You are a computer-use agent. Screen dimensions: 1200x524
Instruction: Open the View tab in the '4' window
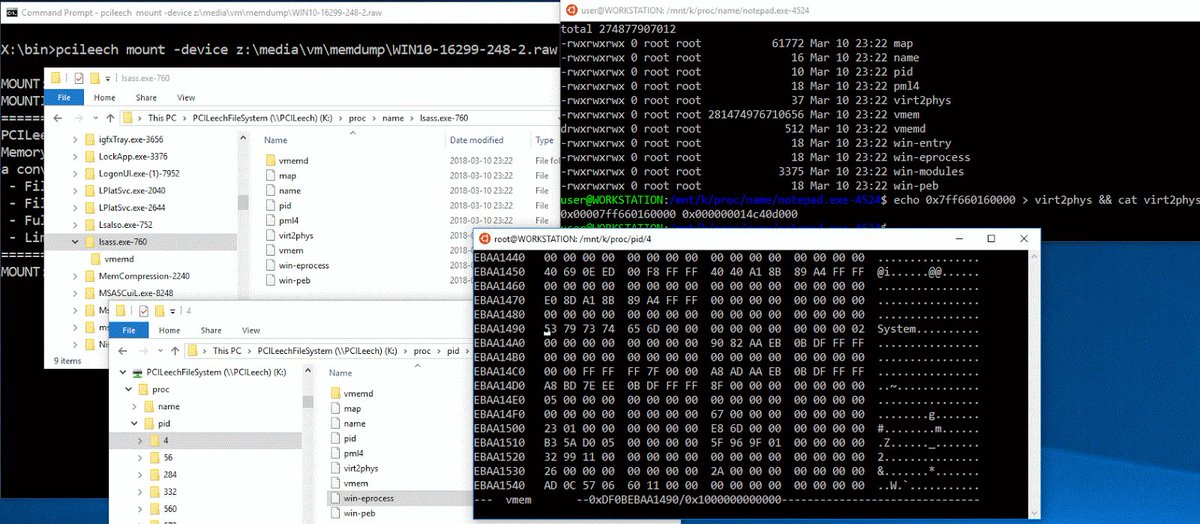(x=251, y=331)
